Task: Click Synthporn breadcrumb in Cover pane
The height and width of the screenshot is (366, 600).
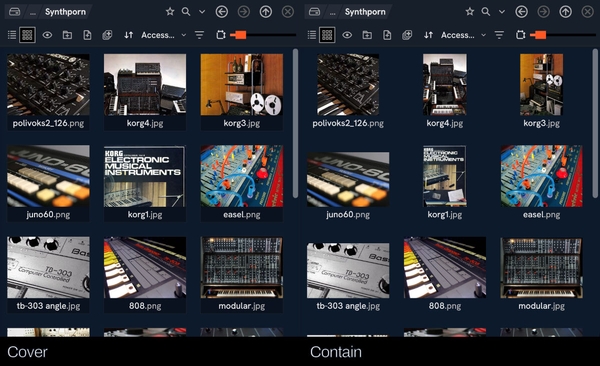Action: tap(65, 12)
